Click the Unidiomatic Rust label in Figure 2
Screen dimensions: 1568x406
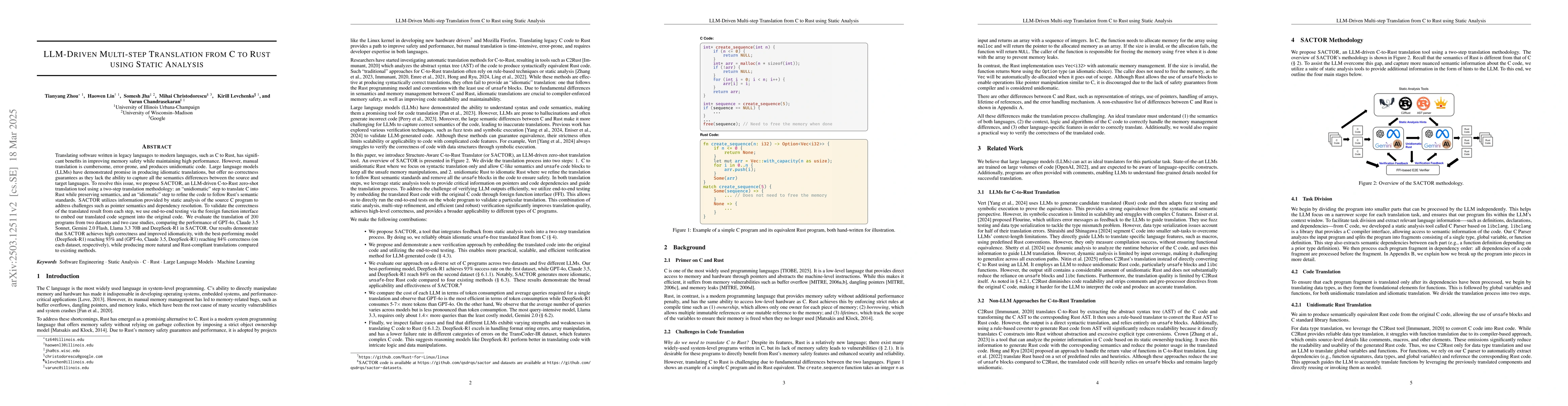click(x=1413, y=145)
